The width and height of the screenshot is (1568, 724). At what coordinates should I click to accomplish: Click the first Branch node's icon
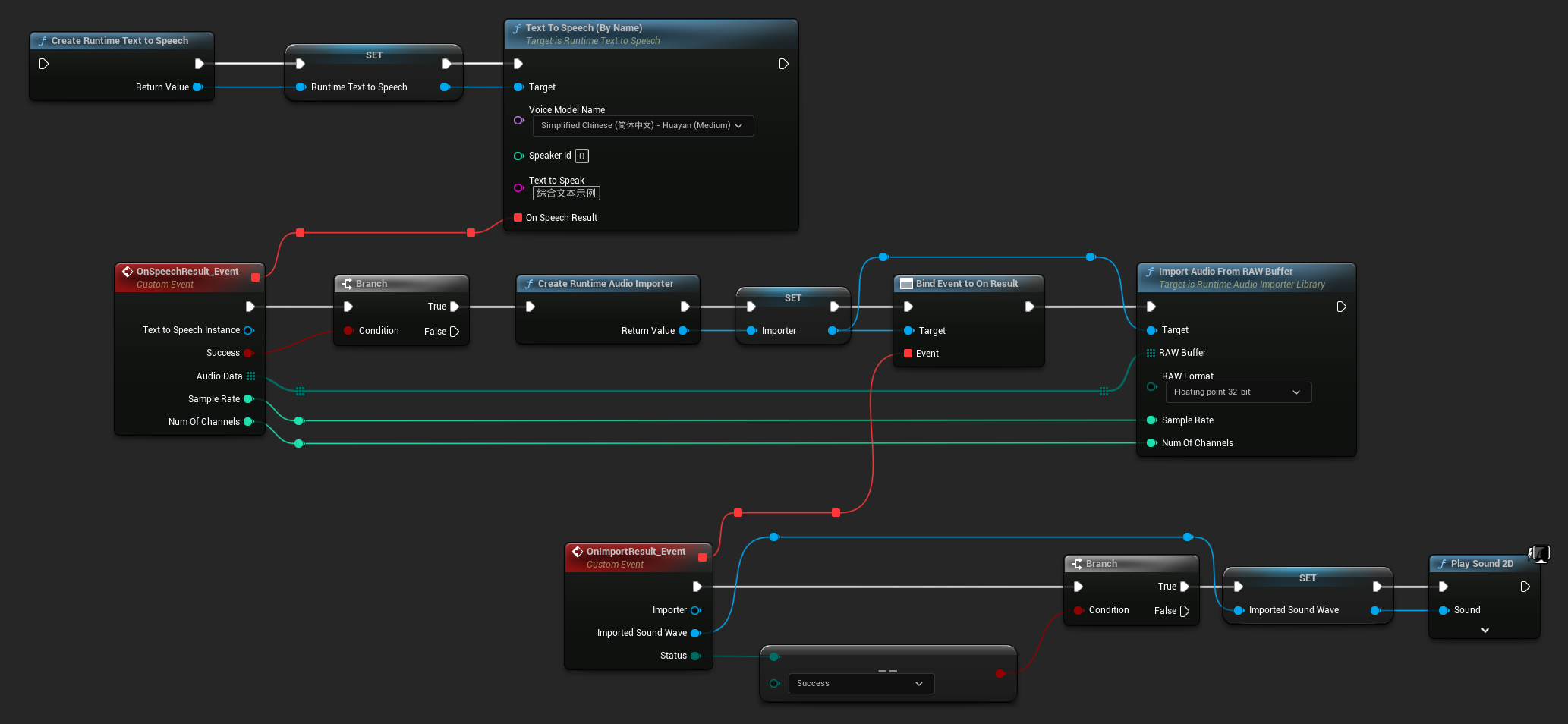347,284
